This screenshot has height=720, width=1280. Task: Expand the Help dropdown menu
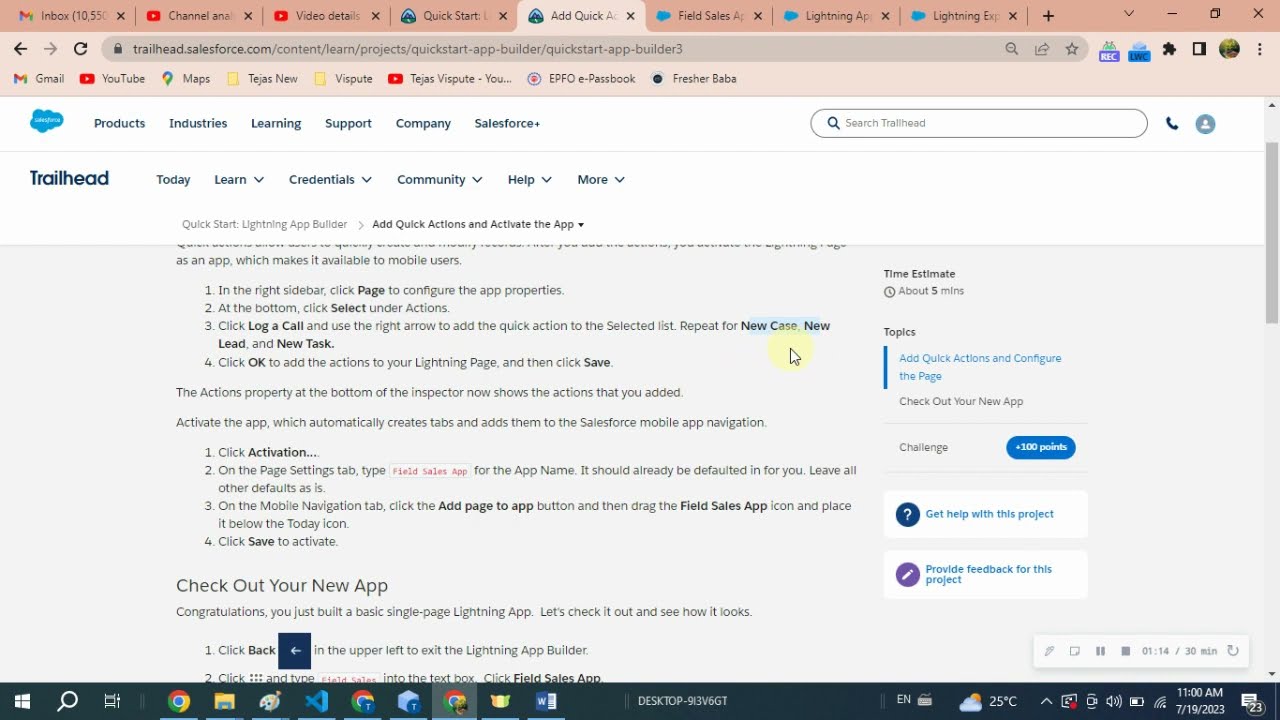530,180
